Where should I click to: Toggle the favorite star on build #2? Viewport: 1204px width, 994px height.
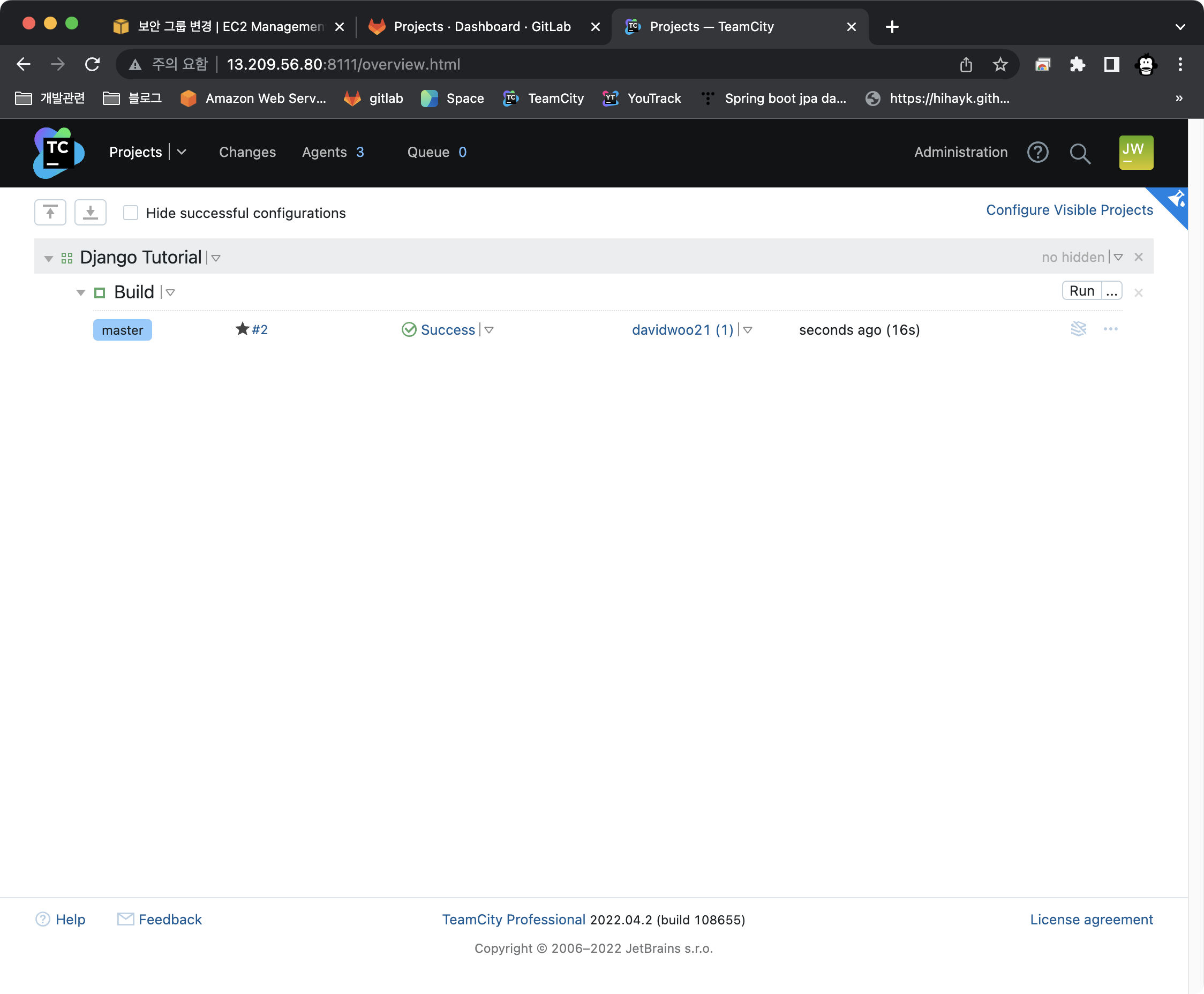pyautogui.click(x=242, y=329)
